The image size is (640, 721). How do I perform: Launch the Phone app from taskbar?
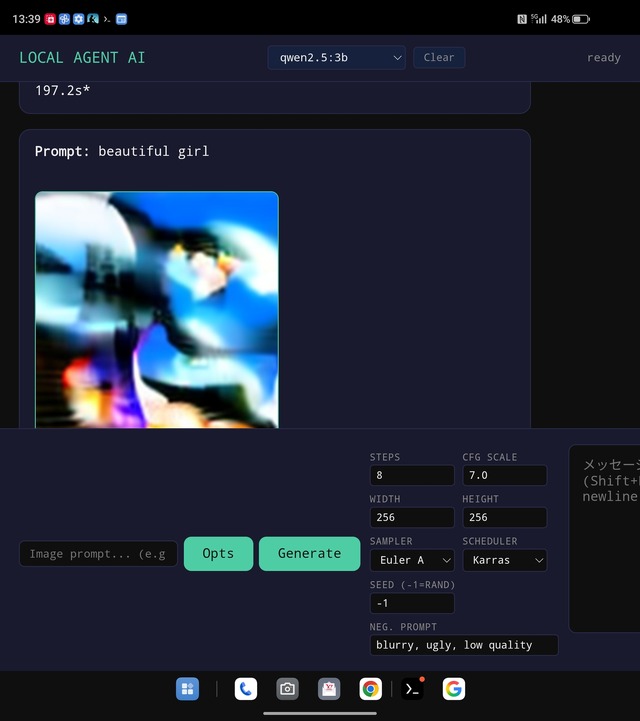tap(245, 689)
